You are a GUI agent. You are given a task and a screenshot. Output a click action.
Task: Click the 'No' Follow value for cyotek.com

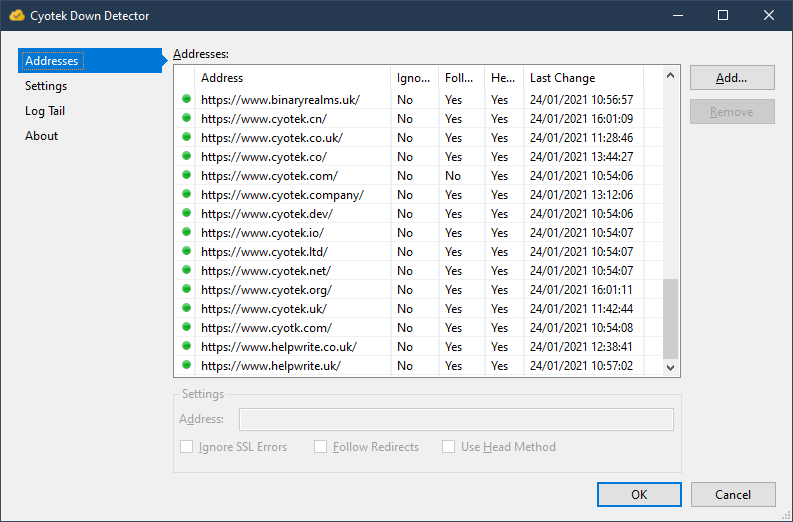point(453,176)
